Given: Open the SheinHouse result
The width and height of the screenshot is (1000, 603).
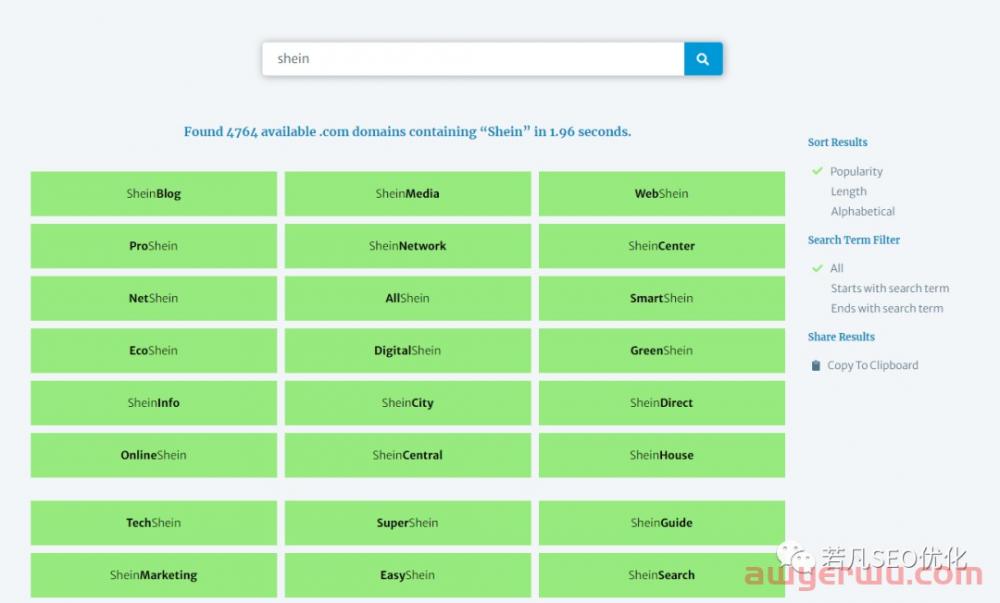Looking at the screenshot, I should [x=662, y=455].
